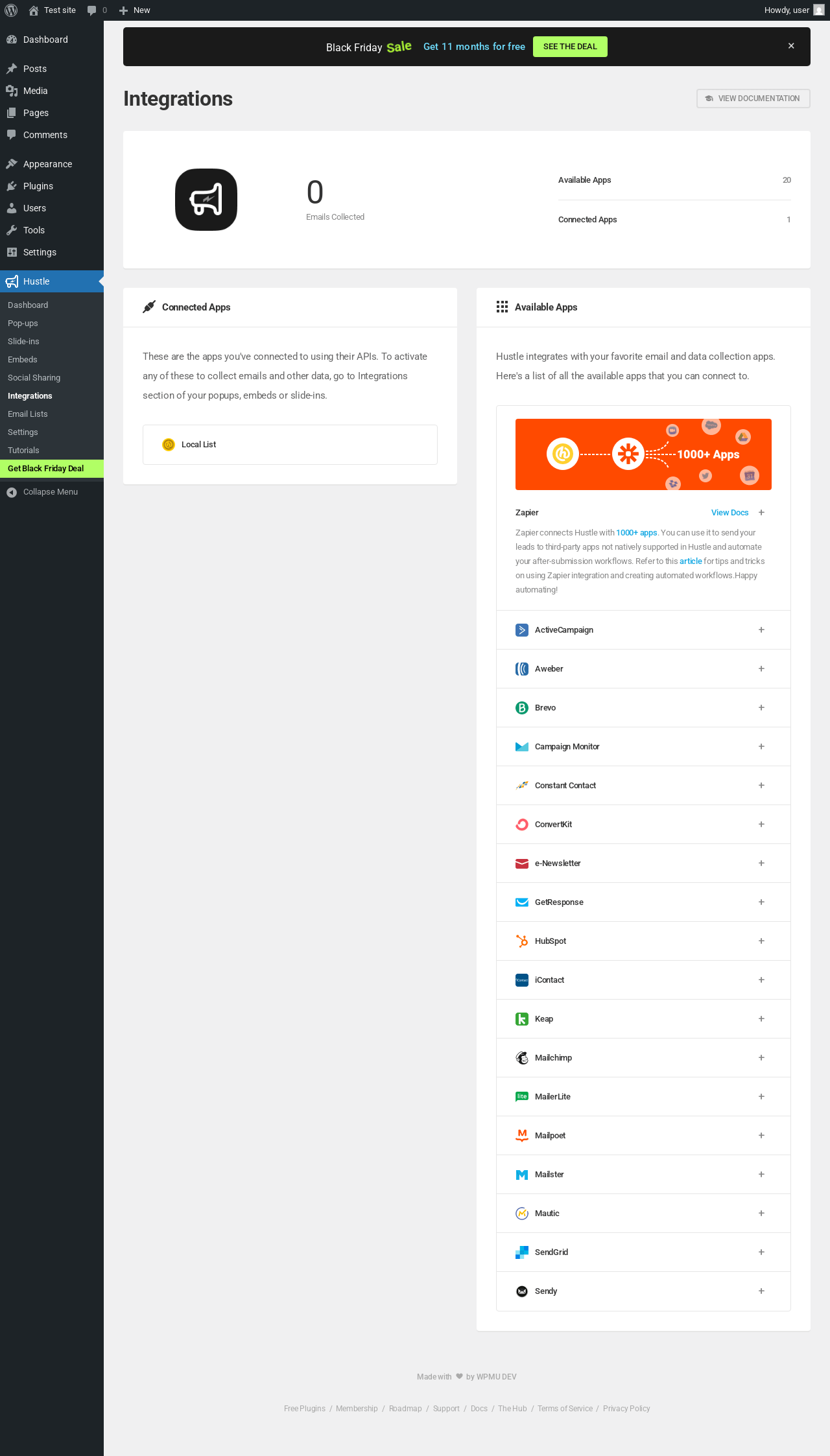Open Privacy Policy footer link
Image resolution: width=830 pixels, height=1456 pixels.
pyautogui.click(x=626, y=1409)
